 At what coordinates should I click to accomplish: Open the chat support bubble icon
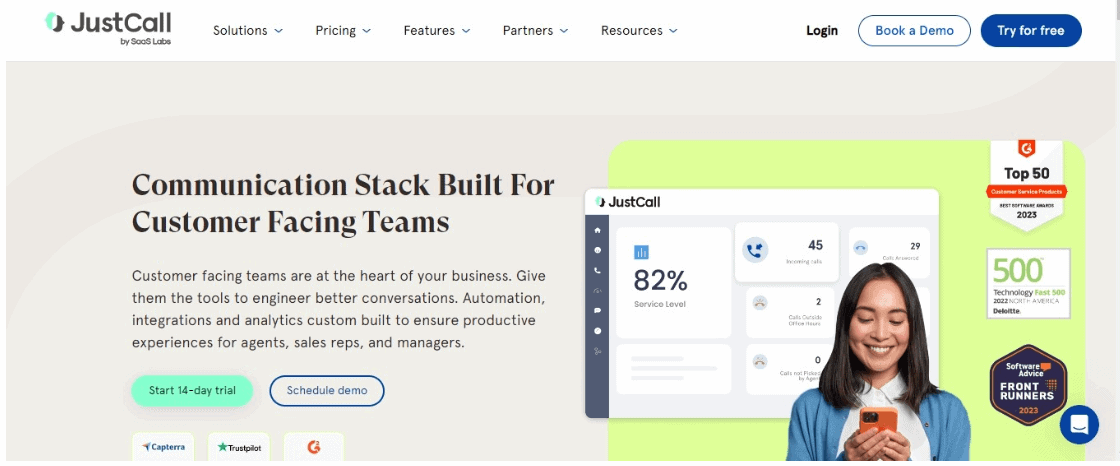click(x=1079, y=425)
